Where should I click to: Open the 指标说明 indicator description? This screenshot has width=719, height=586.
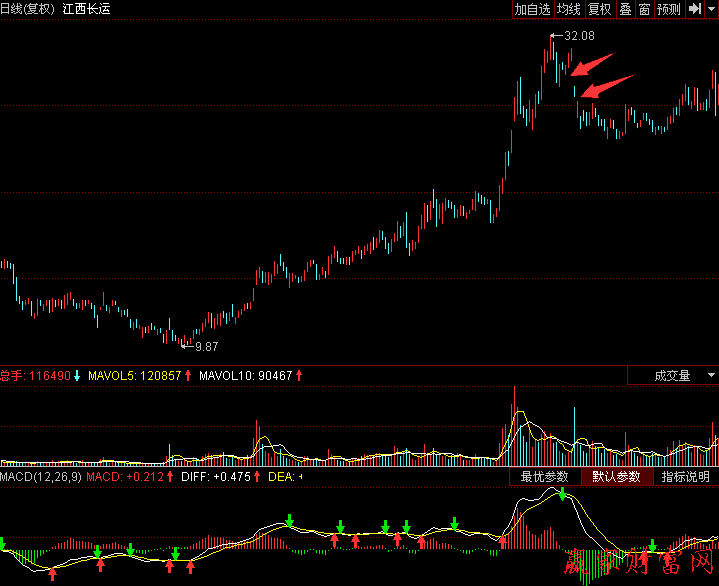click(x=685, y=477)
